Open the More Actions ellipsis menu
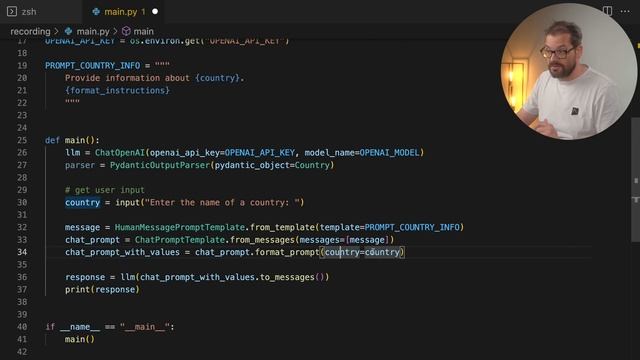 (625, 11)
